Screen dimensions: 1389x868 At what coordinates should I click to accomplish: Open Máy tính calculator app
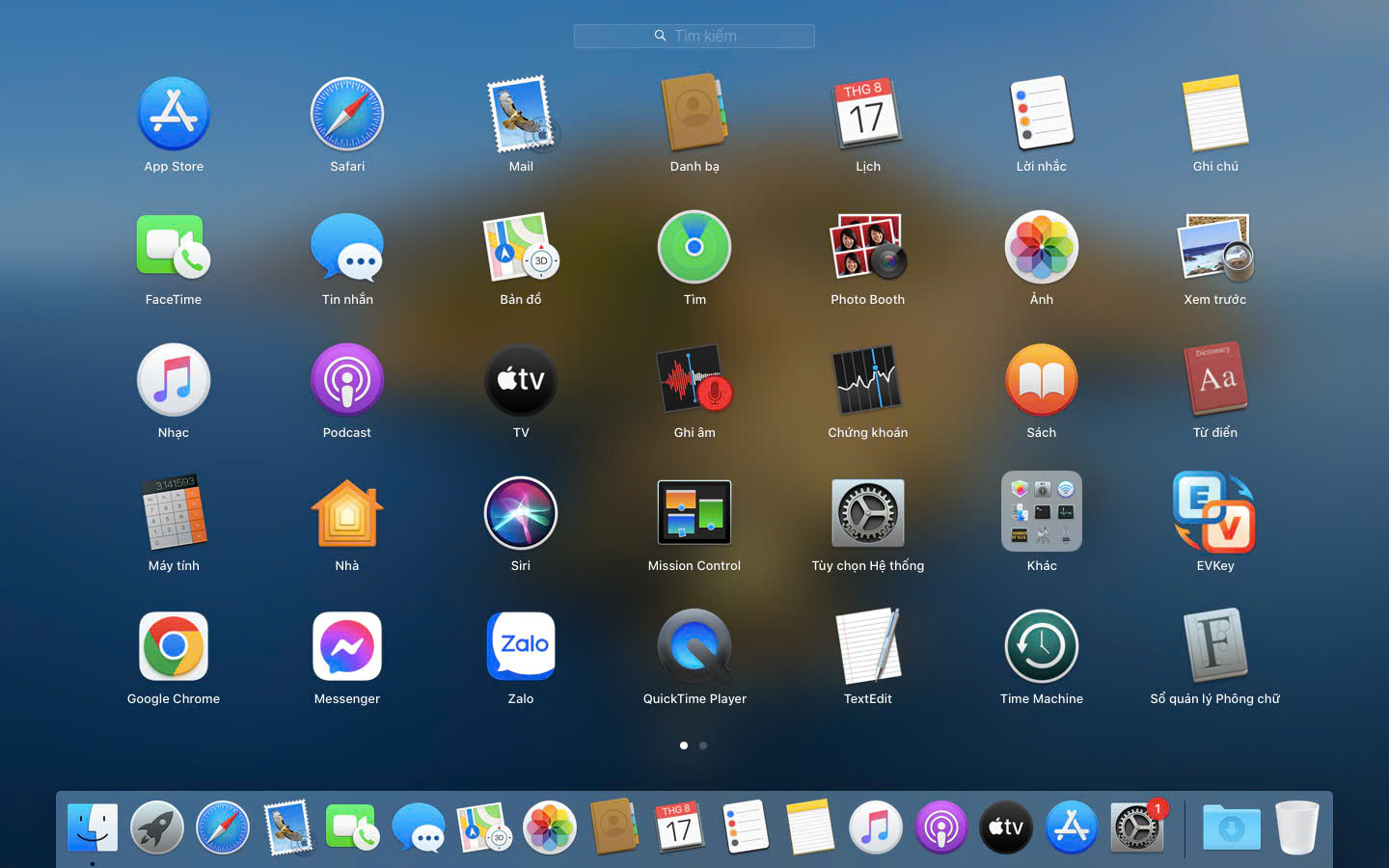pos(174,513)
